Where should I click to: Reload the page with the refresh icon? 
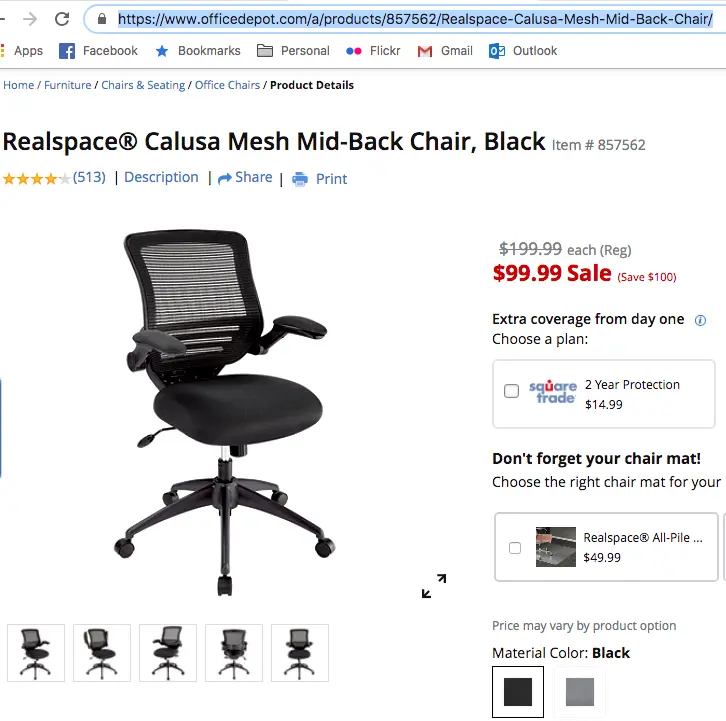[62, 19]
